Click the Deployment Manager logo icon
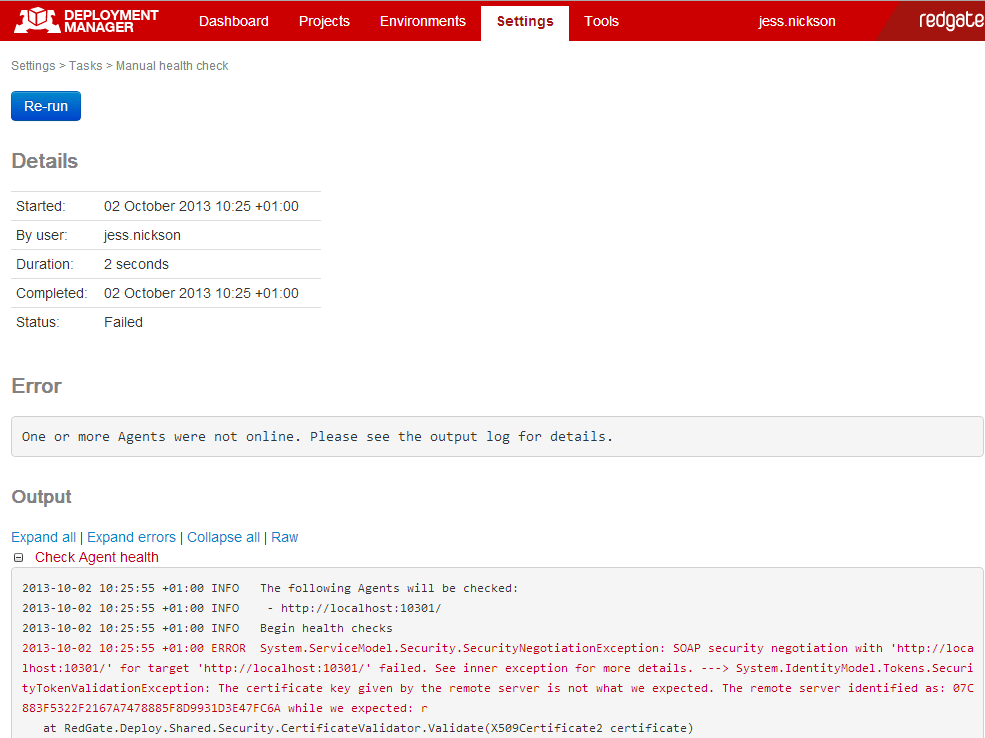 click(35, 20)
